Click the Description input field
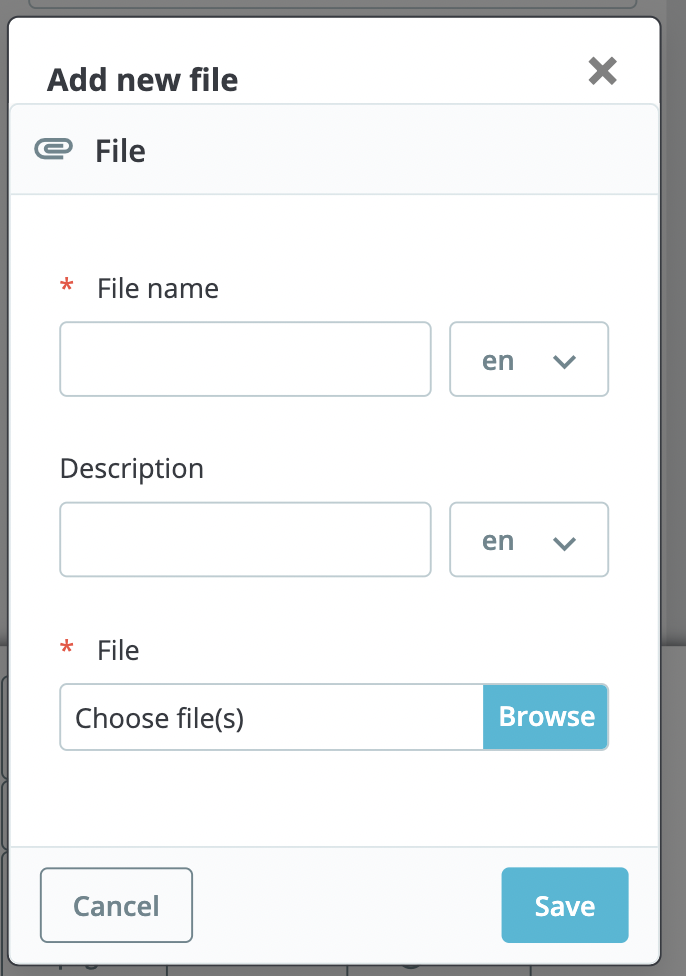686x976 pixels. 245,540
